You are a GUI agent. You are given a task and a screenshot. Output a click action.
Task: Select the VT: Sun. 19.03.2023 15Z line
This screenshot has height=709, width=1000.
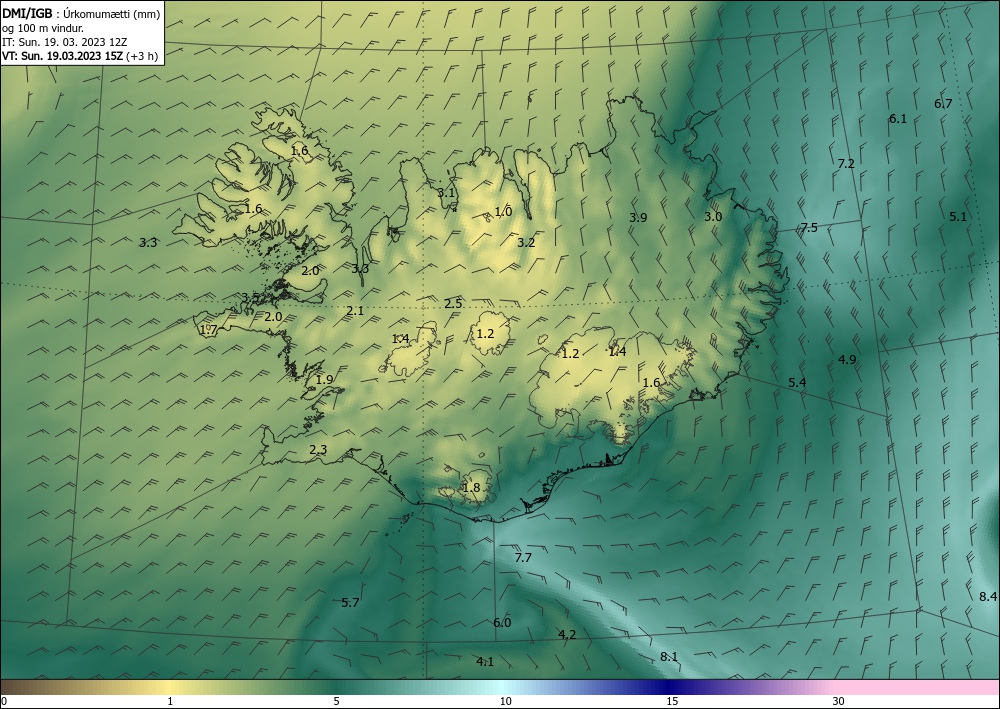[x=80, y=56]
